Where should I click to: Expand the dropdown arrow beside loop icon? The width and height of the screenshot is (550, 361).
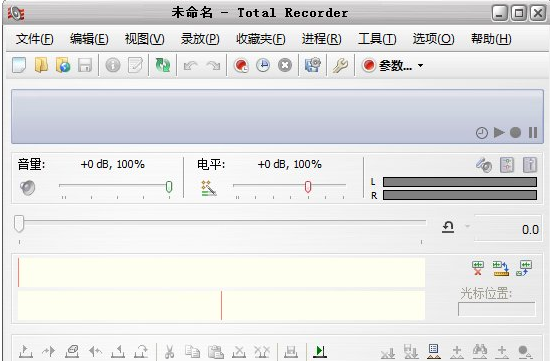click(x=467, y=226)
